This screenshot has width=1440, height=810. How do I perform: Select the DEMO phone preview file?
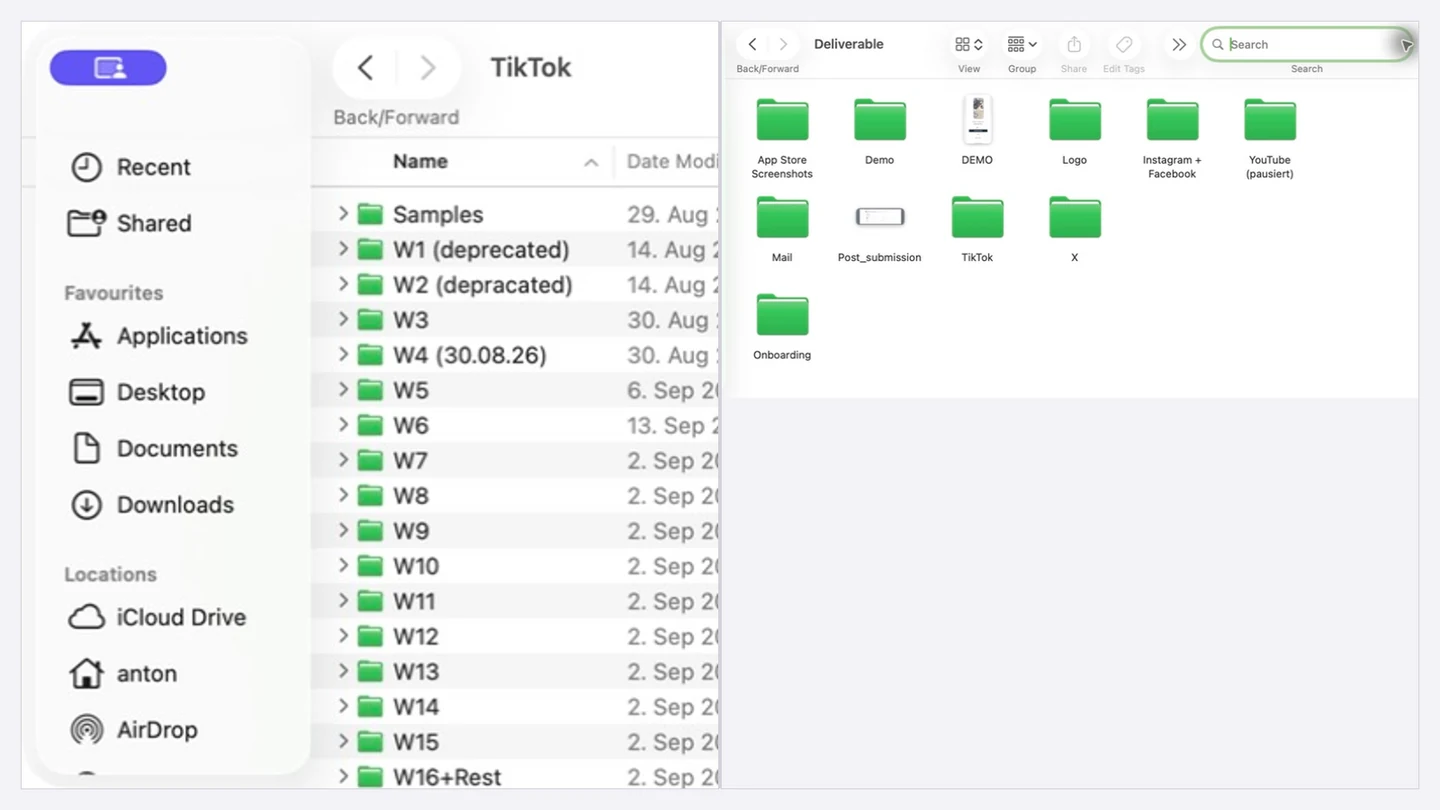point(977,131)
